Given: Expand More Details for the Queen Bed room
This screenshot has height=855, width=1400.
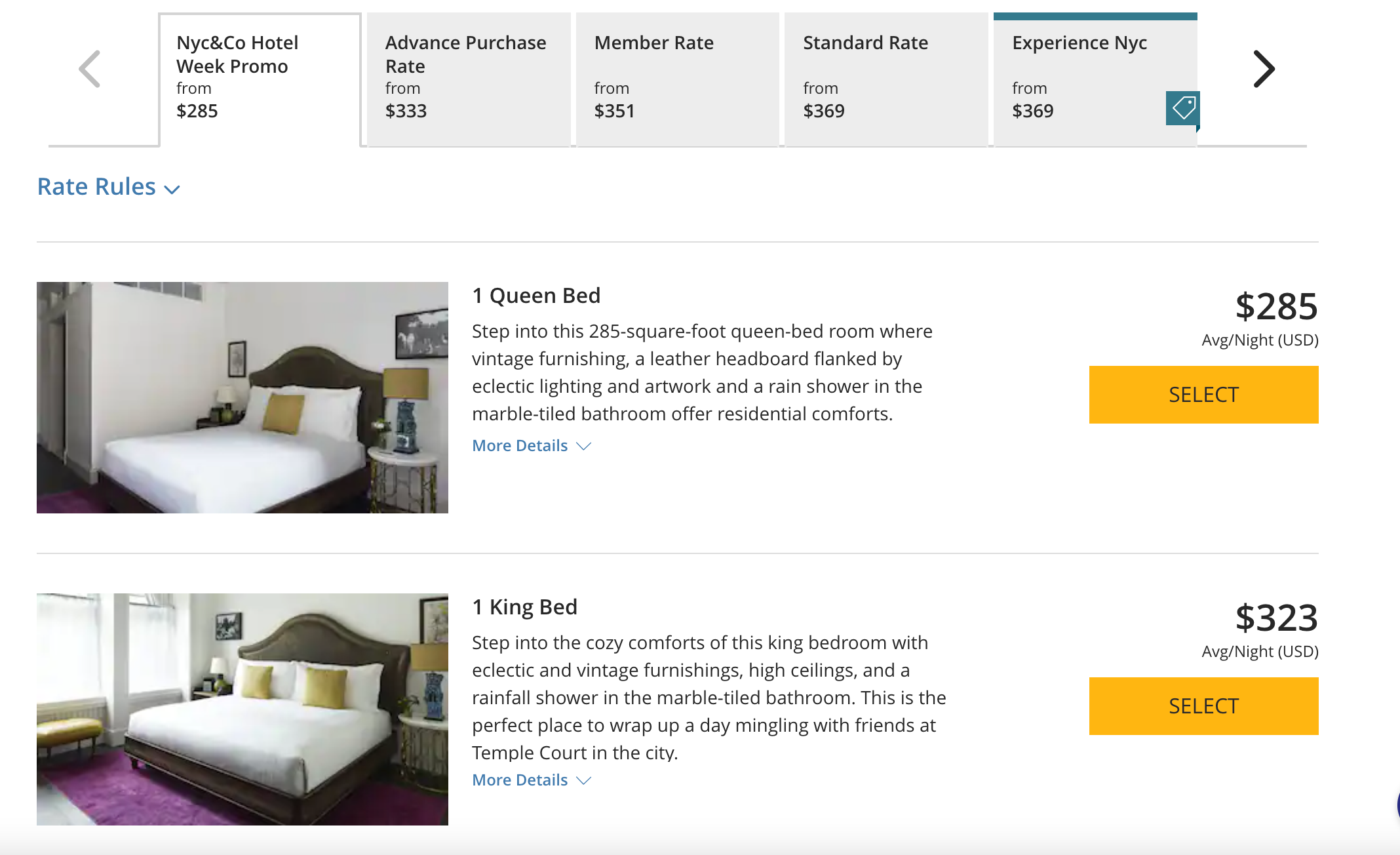Looking at the screenshot, I should pyautogui.click(x=520, y=446).
